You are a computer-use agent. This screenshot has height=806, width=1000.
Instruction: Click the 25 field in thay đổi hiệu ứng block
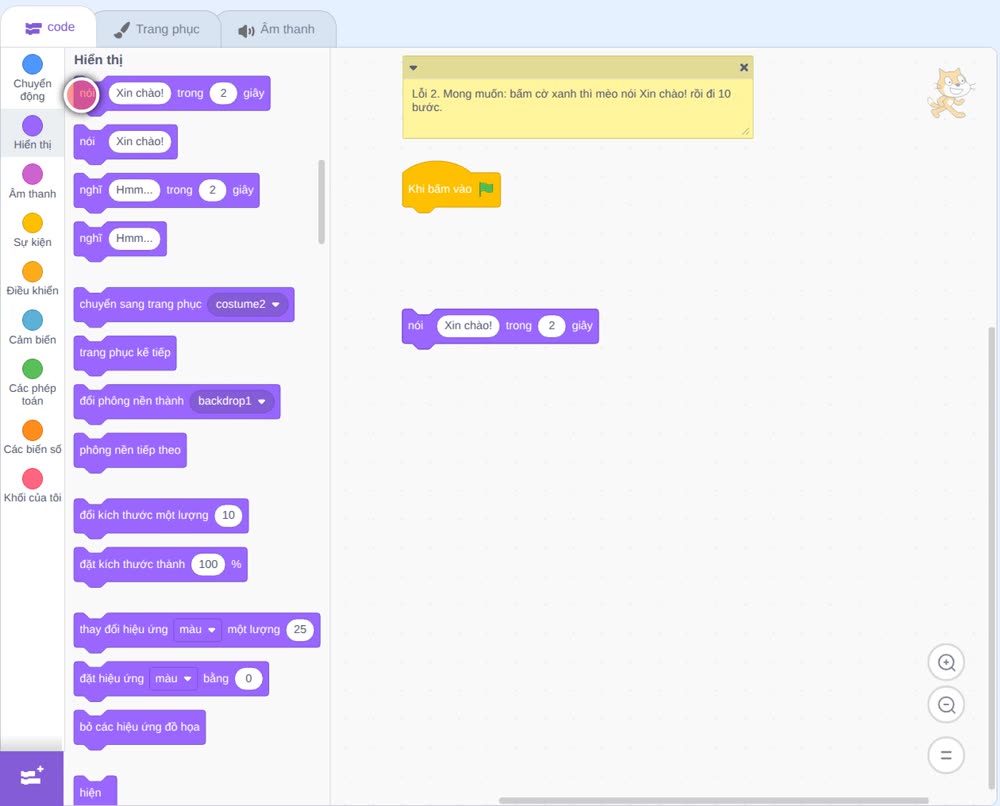(x=300, y=629)
